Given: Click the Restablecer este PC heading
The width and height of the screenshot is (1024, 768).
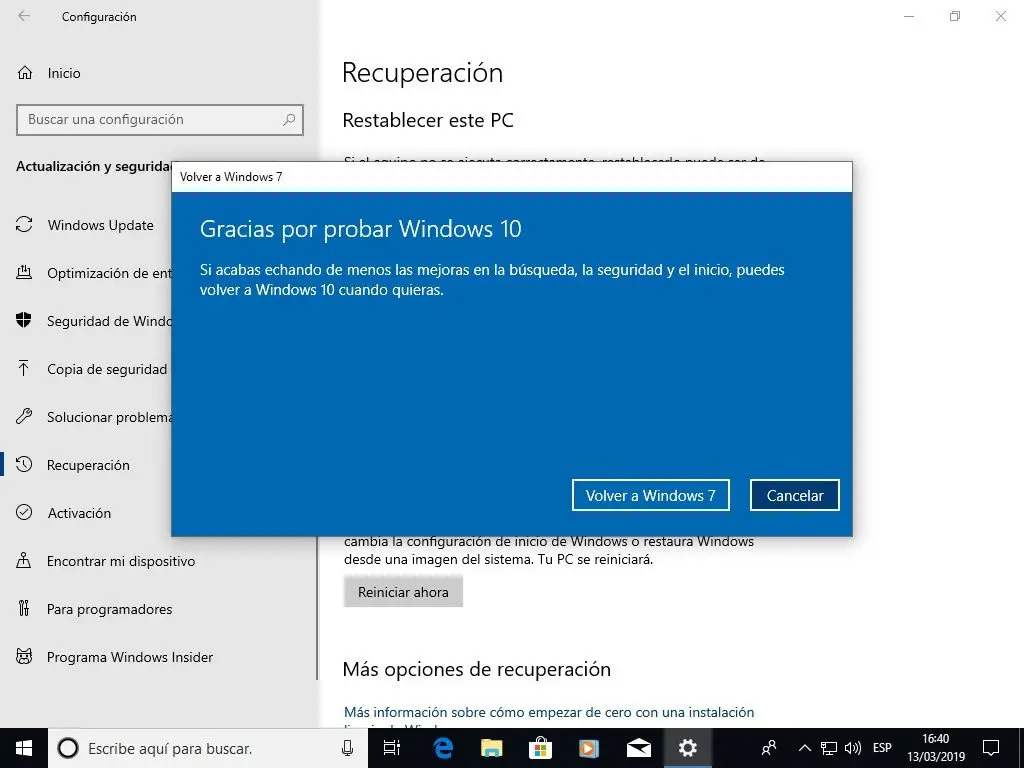Looking at the screenshot, I should pos(428,120).
